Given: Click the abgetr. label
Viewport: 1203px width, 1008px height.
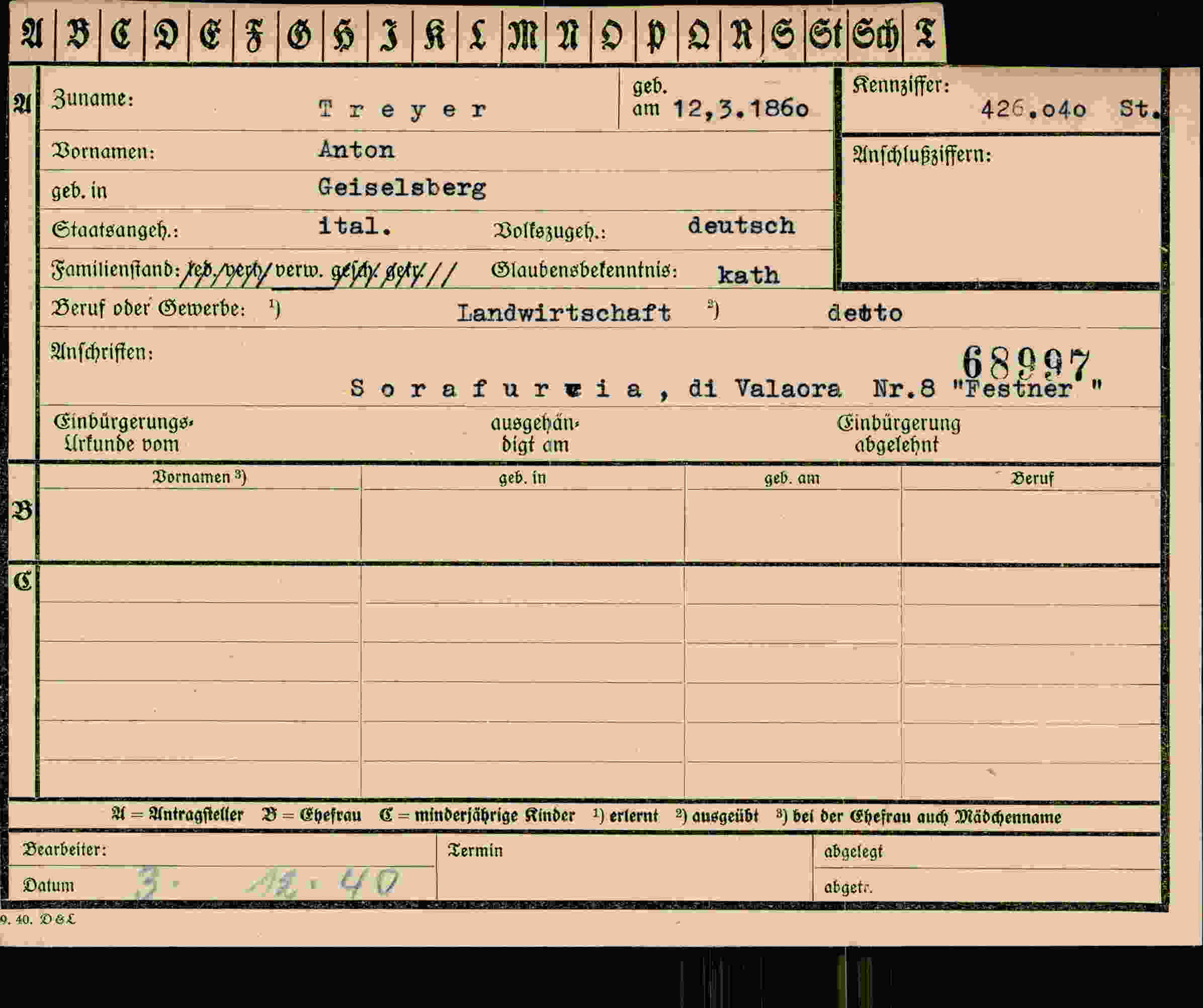Looking at the screenshot, I should (848, 888).
